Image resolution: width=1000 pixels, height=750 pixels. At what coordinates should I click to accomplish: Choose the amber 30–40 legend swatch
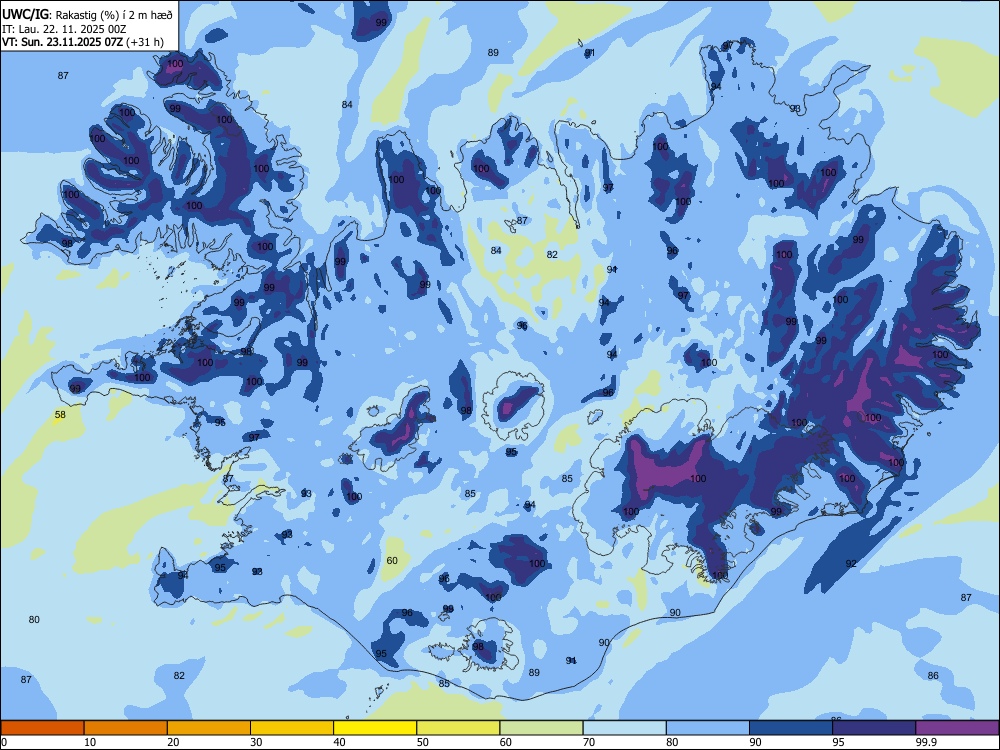pos(292,728)
